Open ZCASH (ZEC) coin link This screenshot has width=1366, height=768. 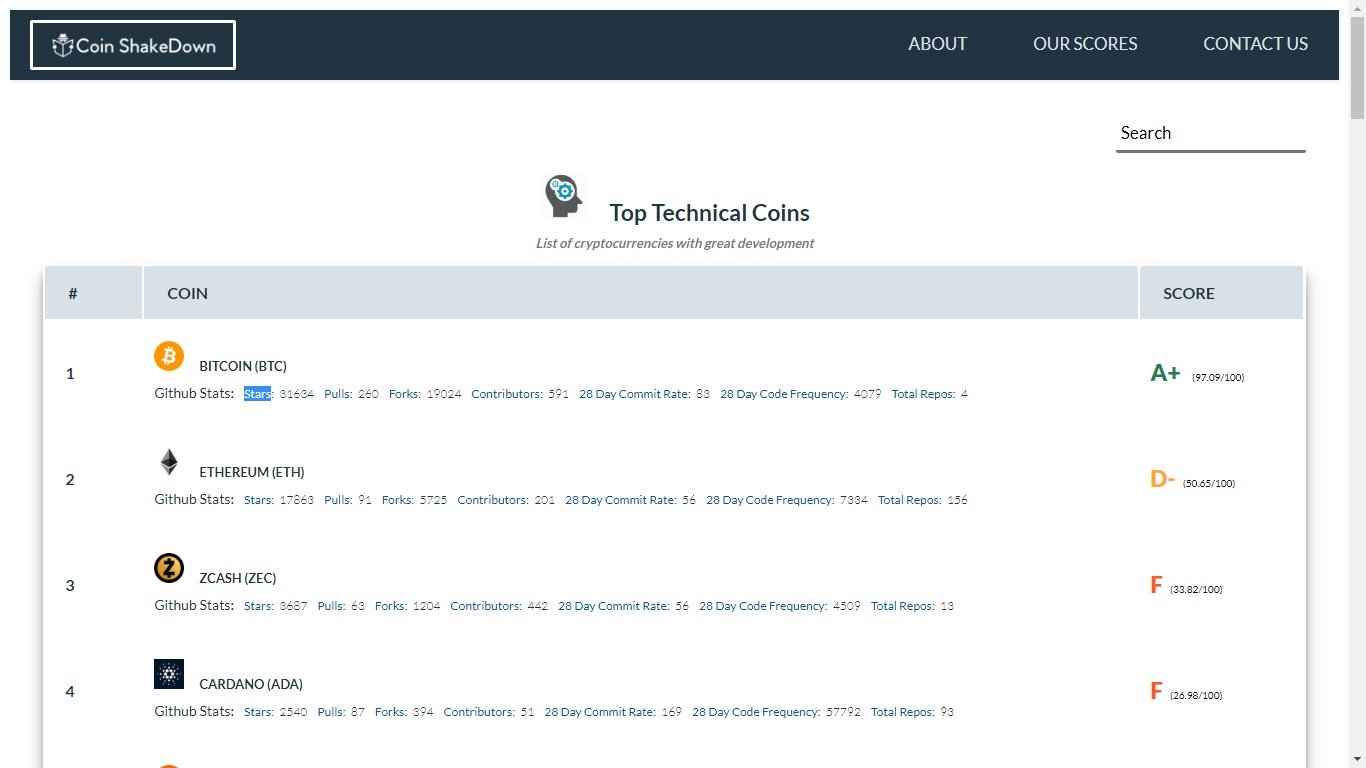pyautogui.click(x=238, y=578)
